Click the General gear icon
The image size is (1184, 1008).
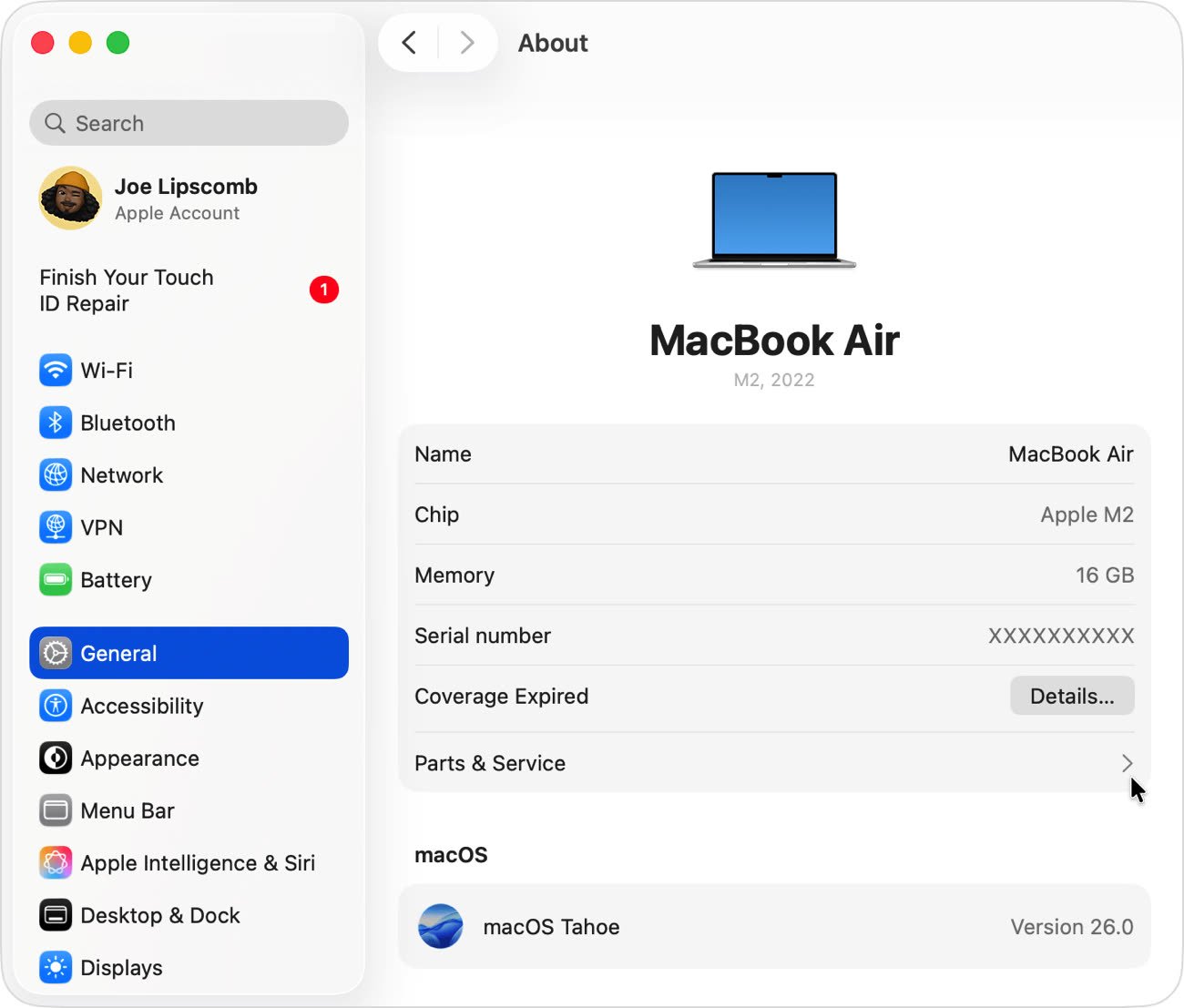[56, 653]
